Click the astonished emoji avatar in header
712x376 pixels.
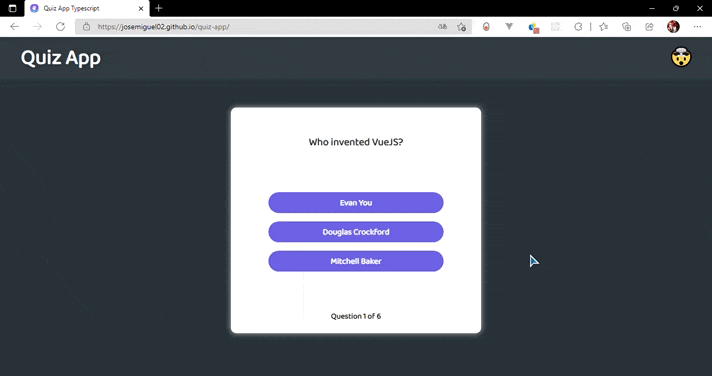coord(681,57)
